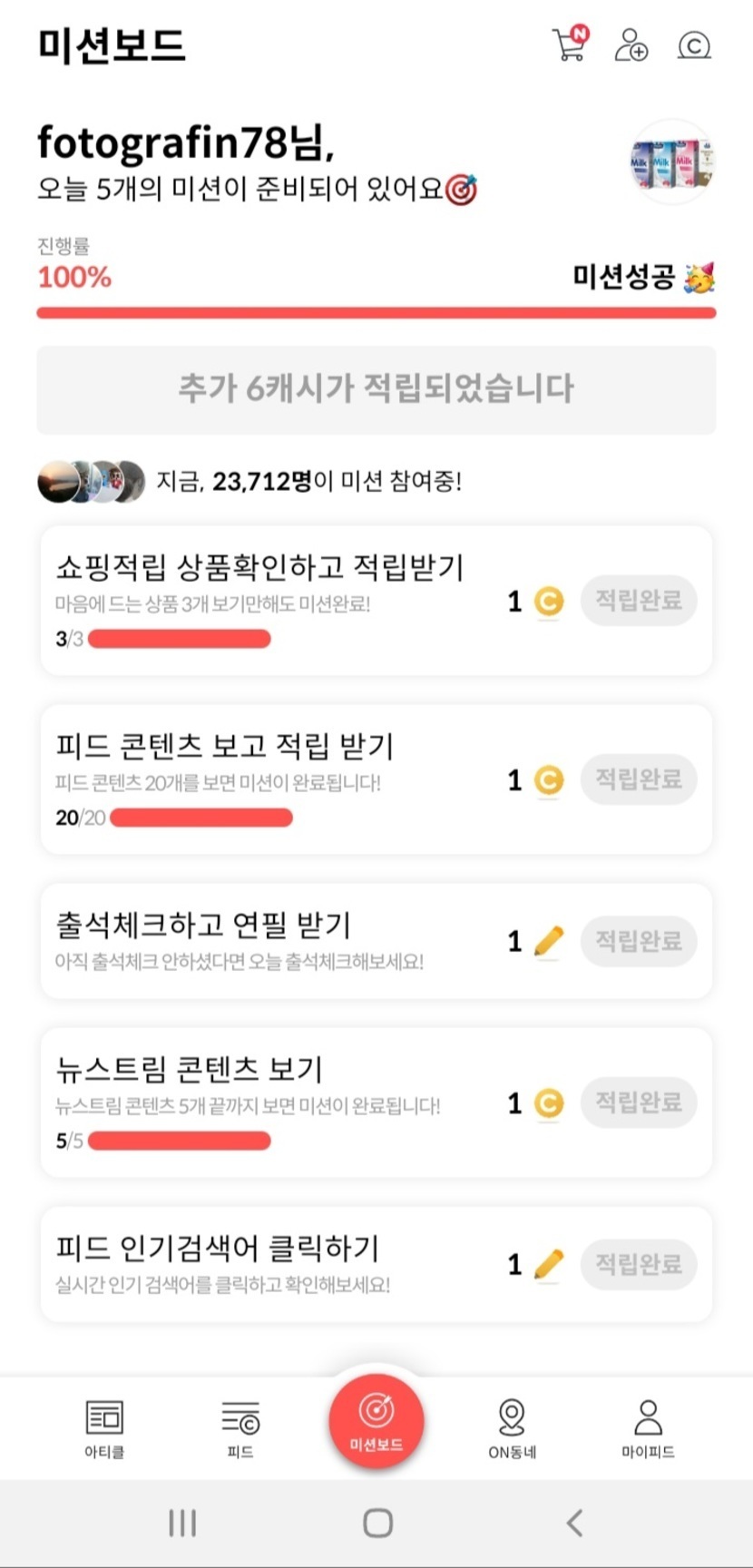Tap the participant avatars next to 23,712명
753x1568 pixels.
pos(92,481)
